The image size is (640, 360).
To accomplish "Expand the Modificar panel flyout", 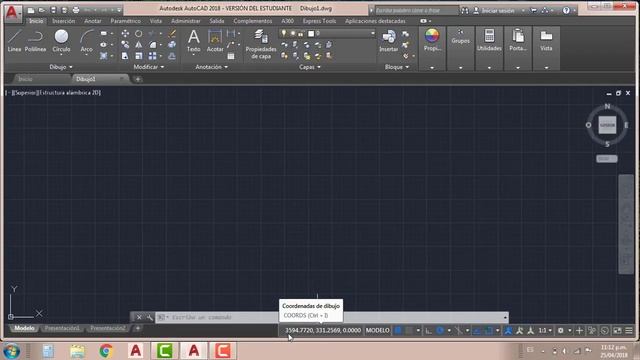I will click(x=149, y=67).
